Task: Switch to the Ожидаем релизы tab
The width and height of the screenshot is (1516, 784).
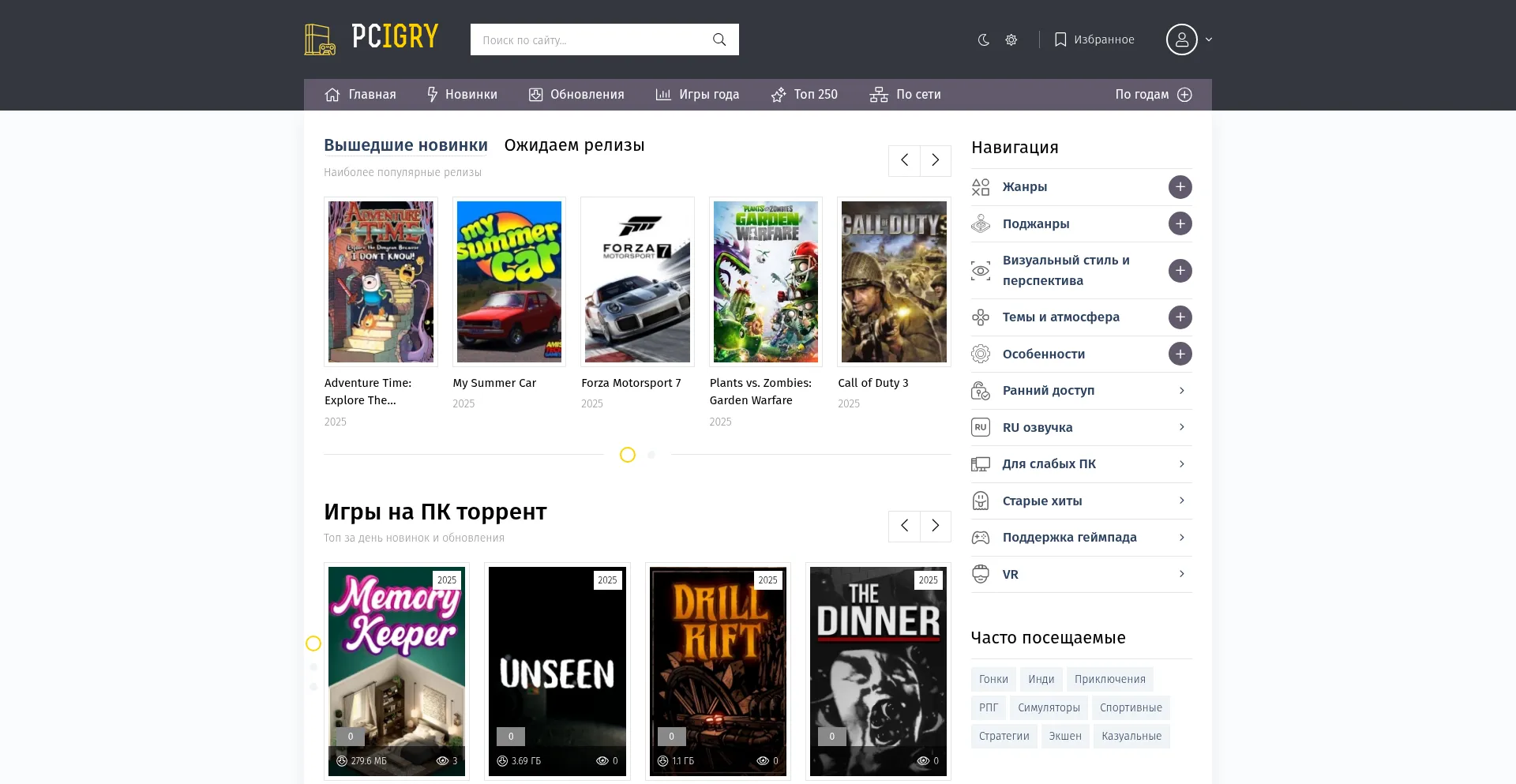Action: tap(575, 145)
